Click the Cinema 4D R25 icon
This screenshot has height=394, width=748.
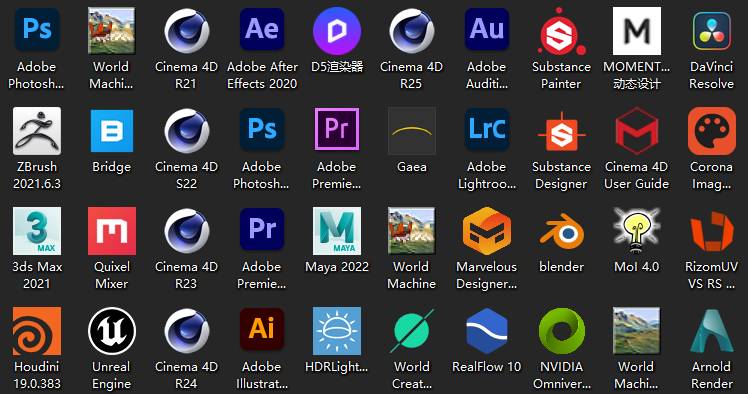click(412, 31)
